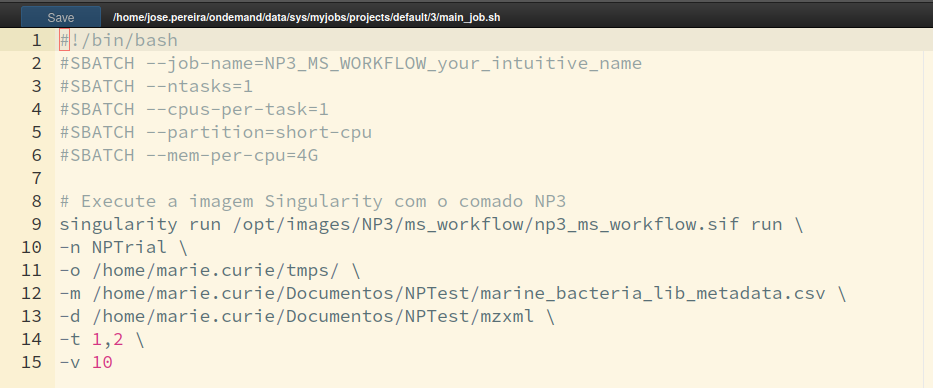Click line number 12 in gutter
This screenshot has height=388, width=933.
coord(32,293)
